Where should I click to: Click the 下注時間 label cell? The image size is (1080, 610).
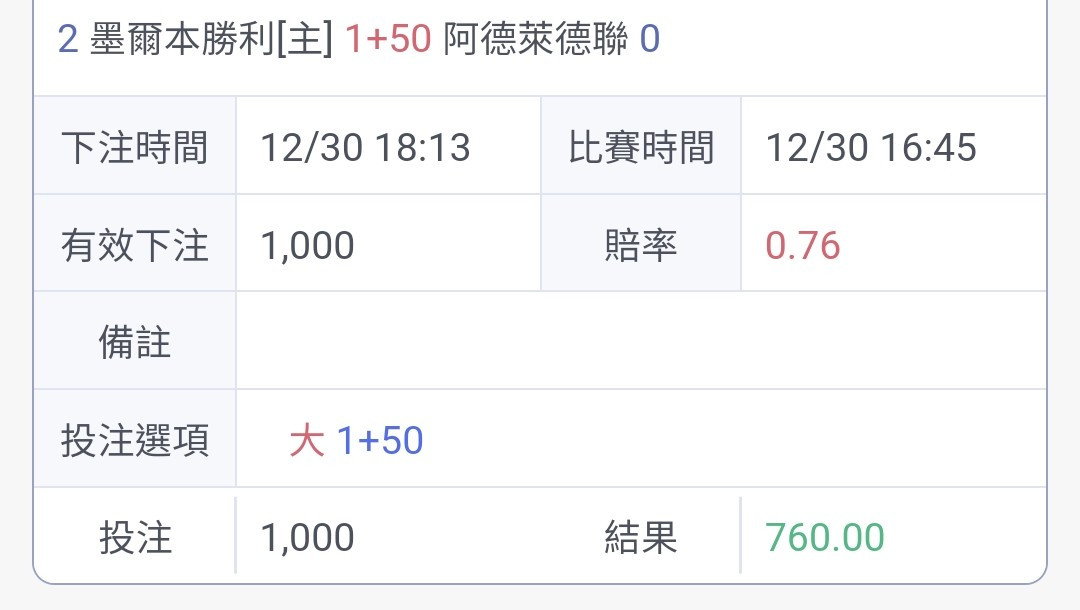135,146
